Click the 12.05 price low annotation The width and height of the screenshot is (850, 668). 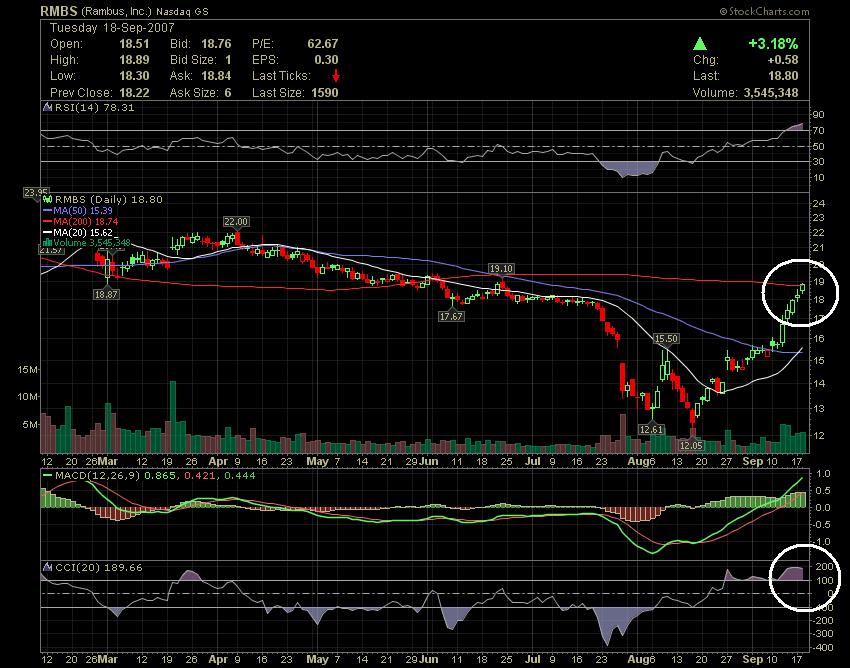click(691, 446)
